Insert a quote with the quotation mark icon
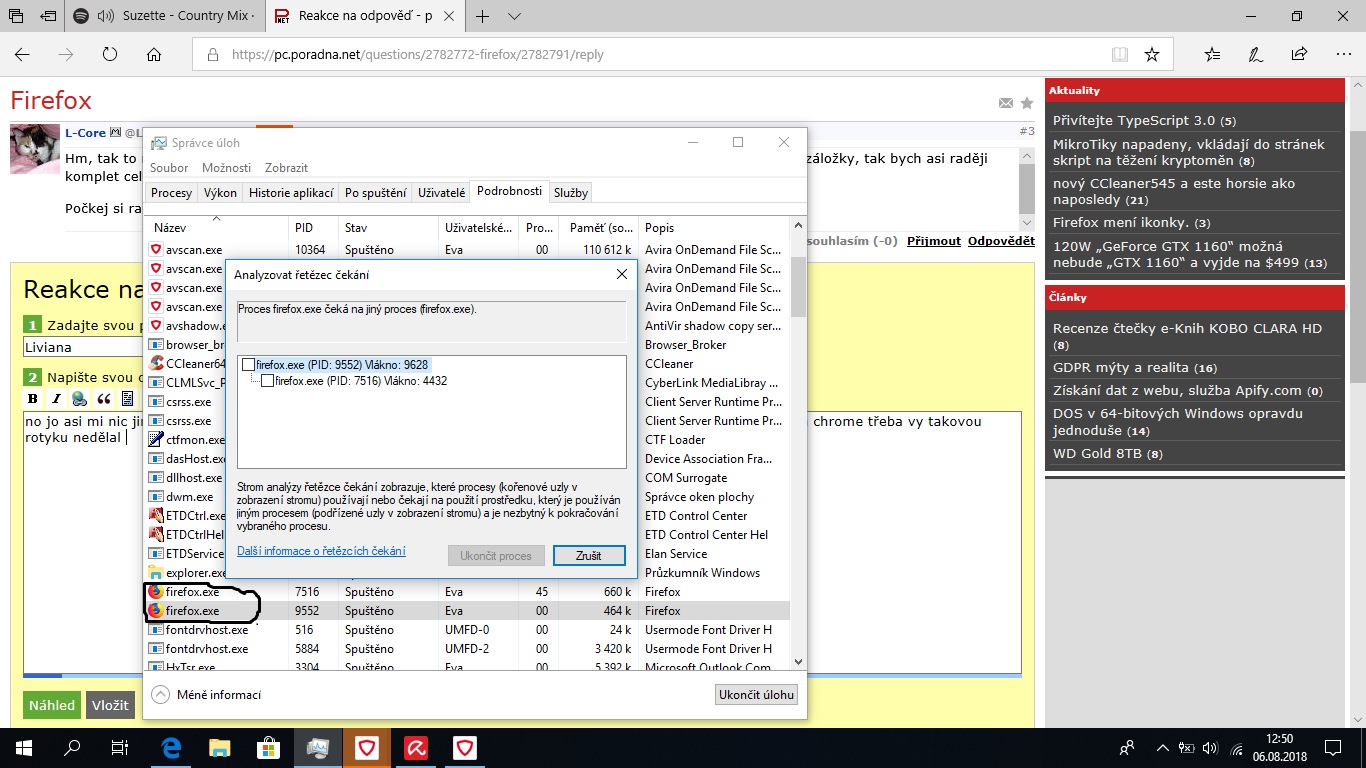Screen dimensions: 1366x768 (103, 398)
